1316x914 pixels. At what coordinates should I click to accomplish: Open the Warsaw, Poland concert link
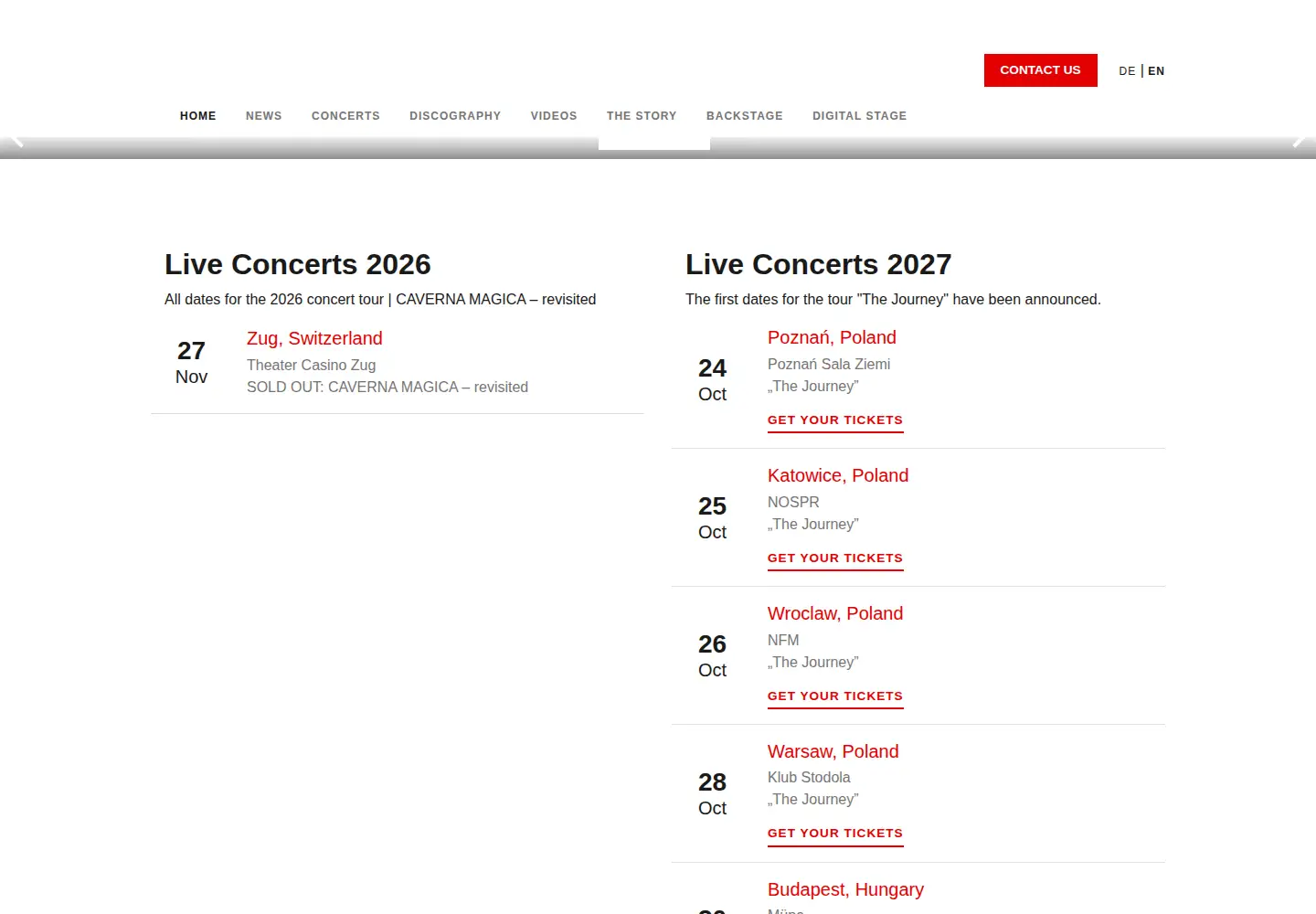(x=833, y=751)
